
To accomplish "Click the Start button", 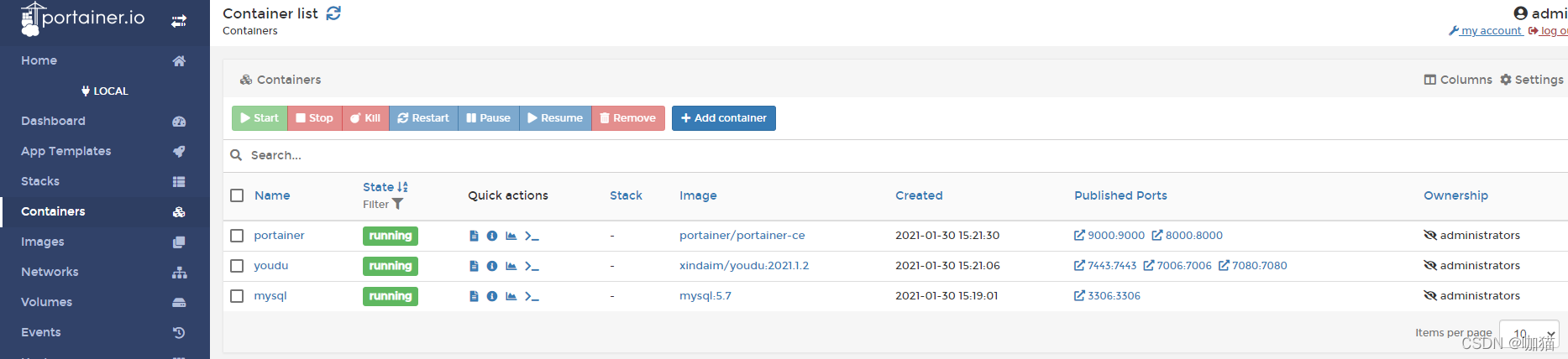I will pyautogui.click(x=260, y=118).
